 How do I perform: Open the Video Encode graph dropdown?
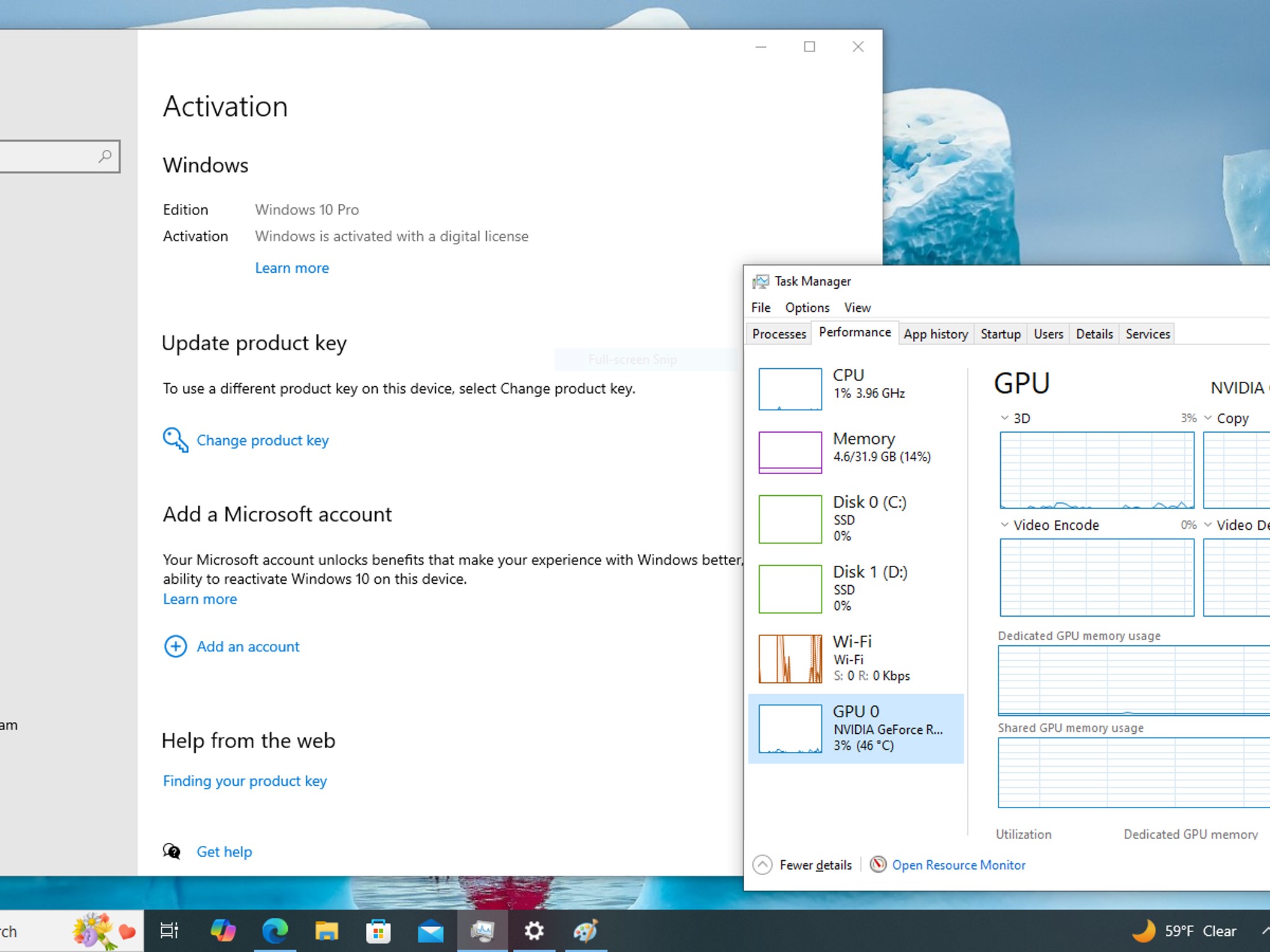1005,525
